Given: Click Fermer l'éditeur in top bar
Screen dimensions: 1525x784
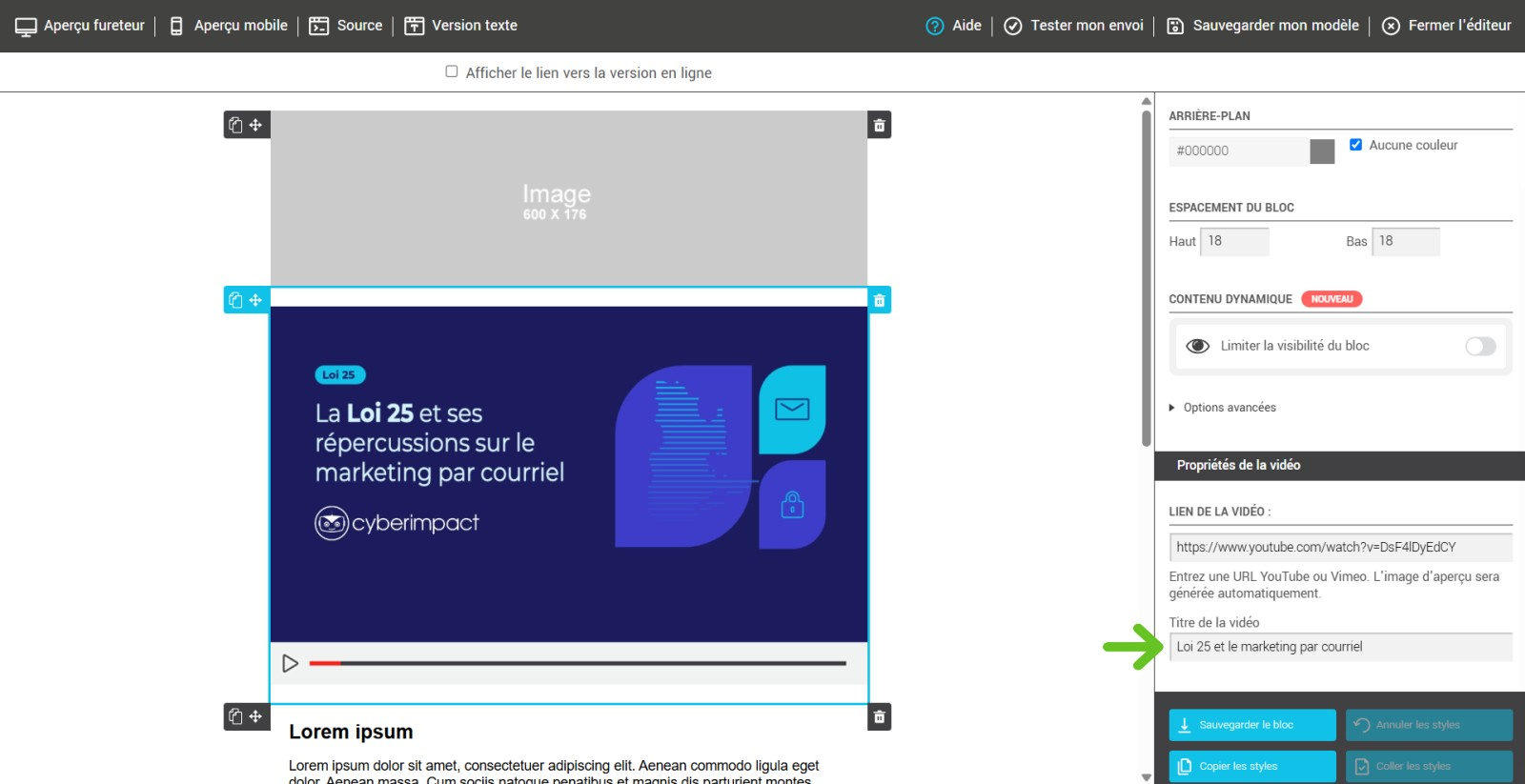Looking at the screenshot, I should point(1446,26).
